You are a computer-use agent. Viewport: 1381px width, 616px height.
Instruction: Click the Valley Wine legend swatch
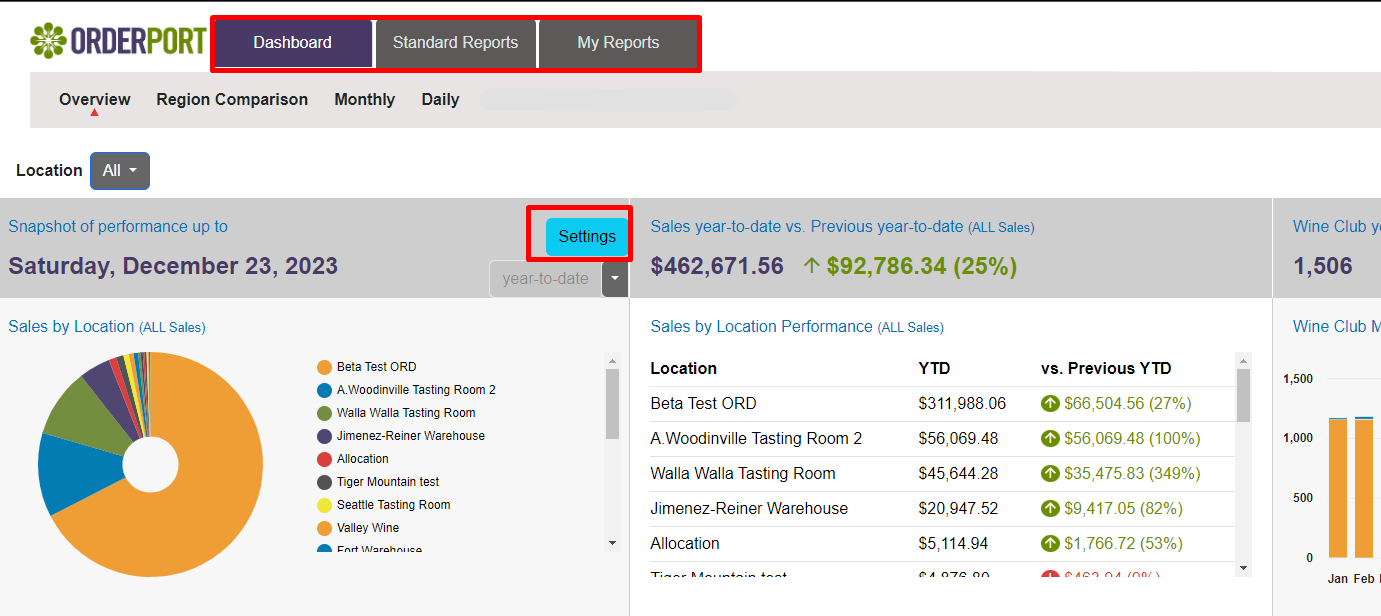(324, 528)
